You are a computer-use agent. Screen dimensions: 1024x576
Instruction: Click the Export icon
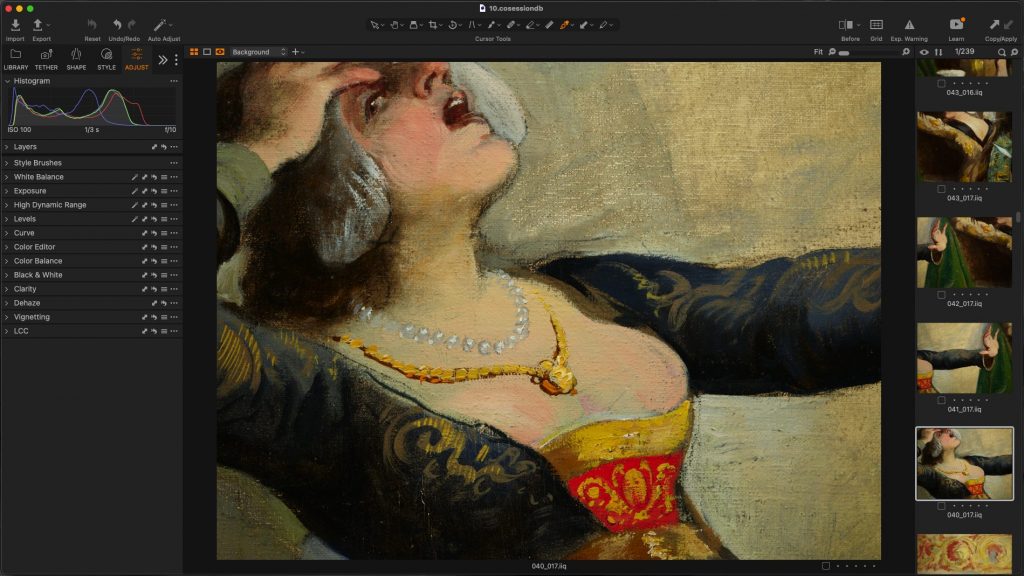tap(38, 25)
